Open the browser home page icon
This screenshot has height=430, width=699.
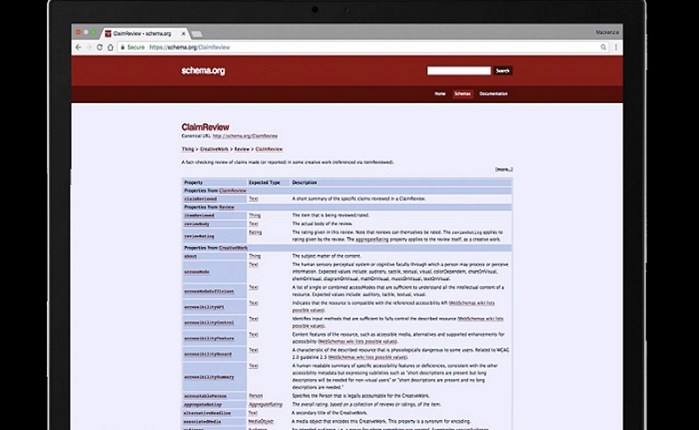(x=110, y=47)
